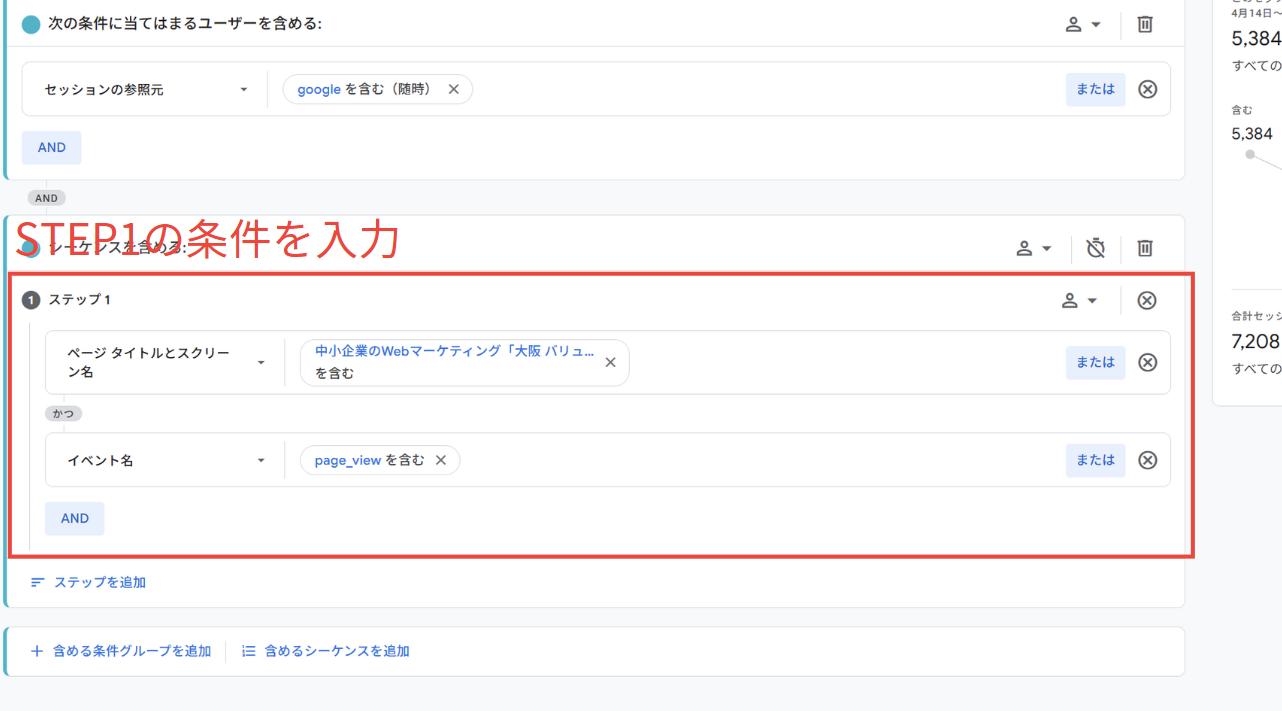The image size is (1282, 711).
Task: Remove the ページ タイトルとスクリーン名 condition row
Action: (1148, 362)
